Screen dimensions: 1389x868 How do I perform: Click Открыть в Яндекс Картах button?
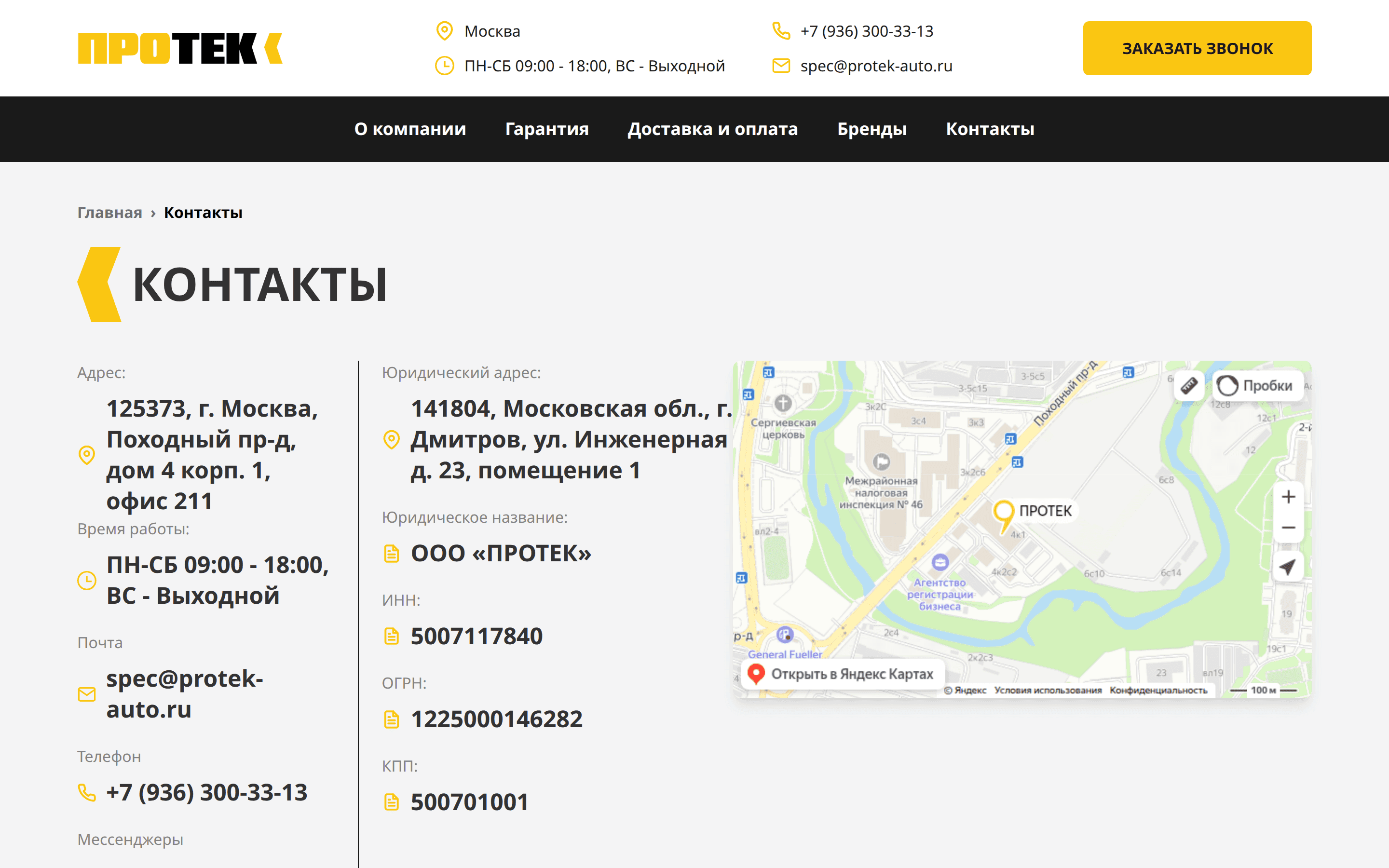click(843, 674)
